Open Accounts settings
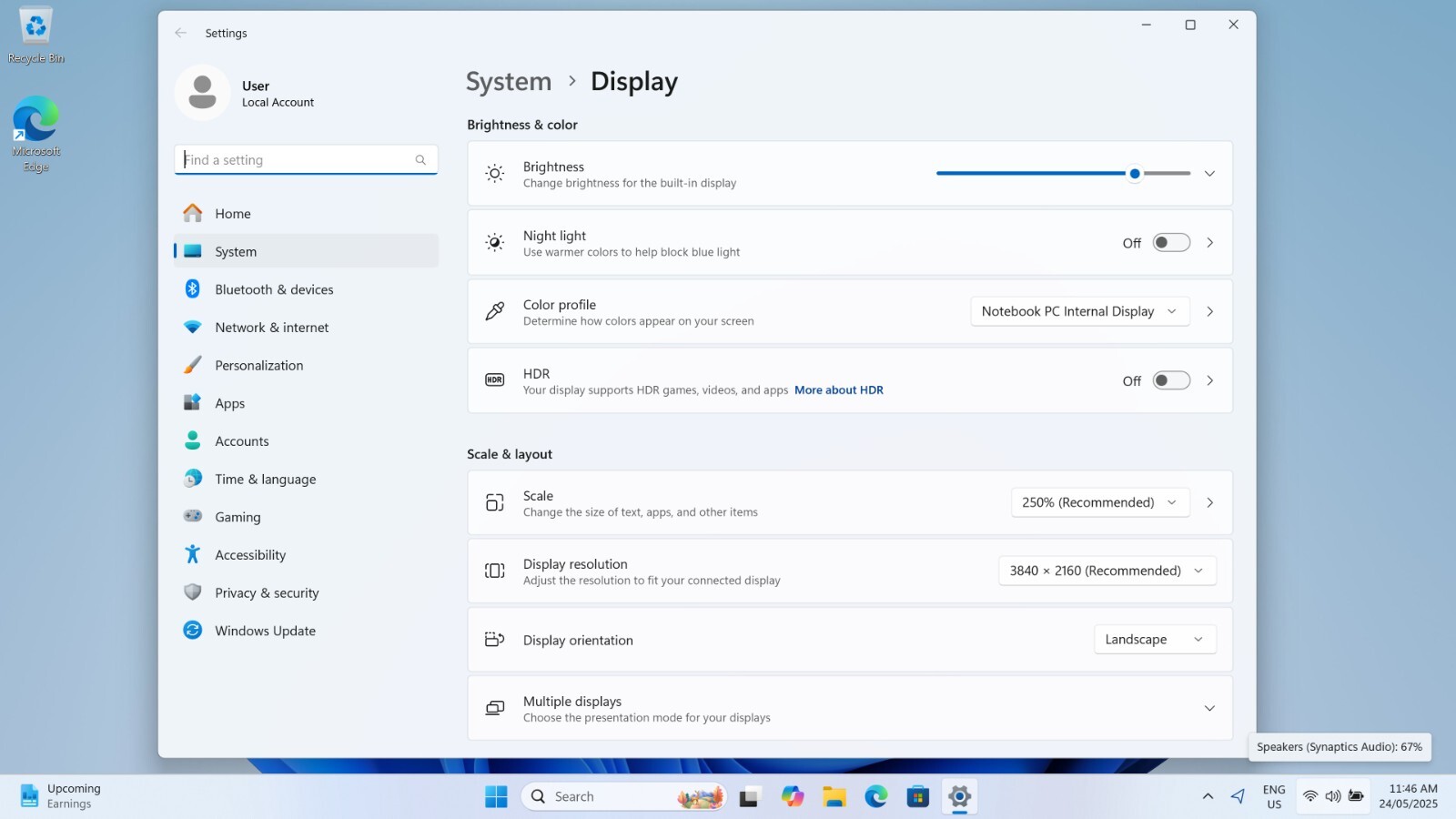This screenshot has height=819, width=1456. [x=306, y=441]
